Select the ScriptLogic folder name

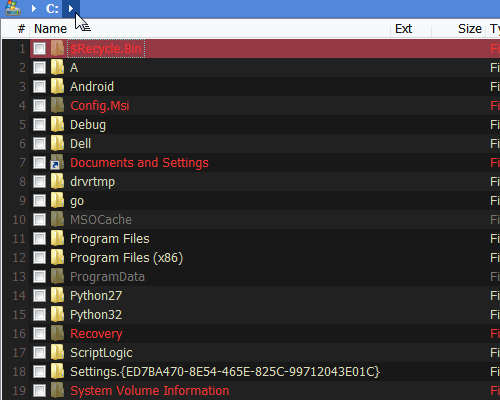click(101, 353)
